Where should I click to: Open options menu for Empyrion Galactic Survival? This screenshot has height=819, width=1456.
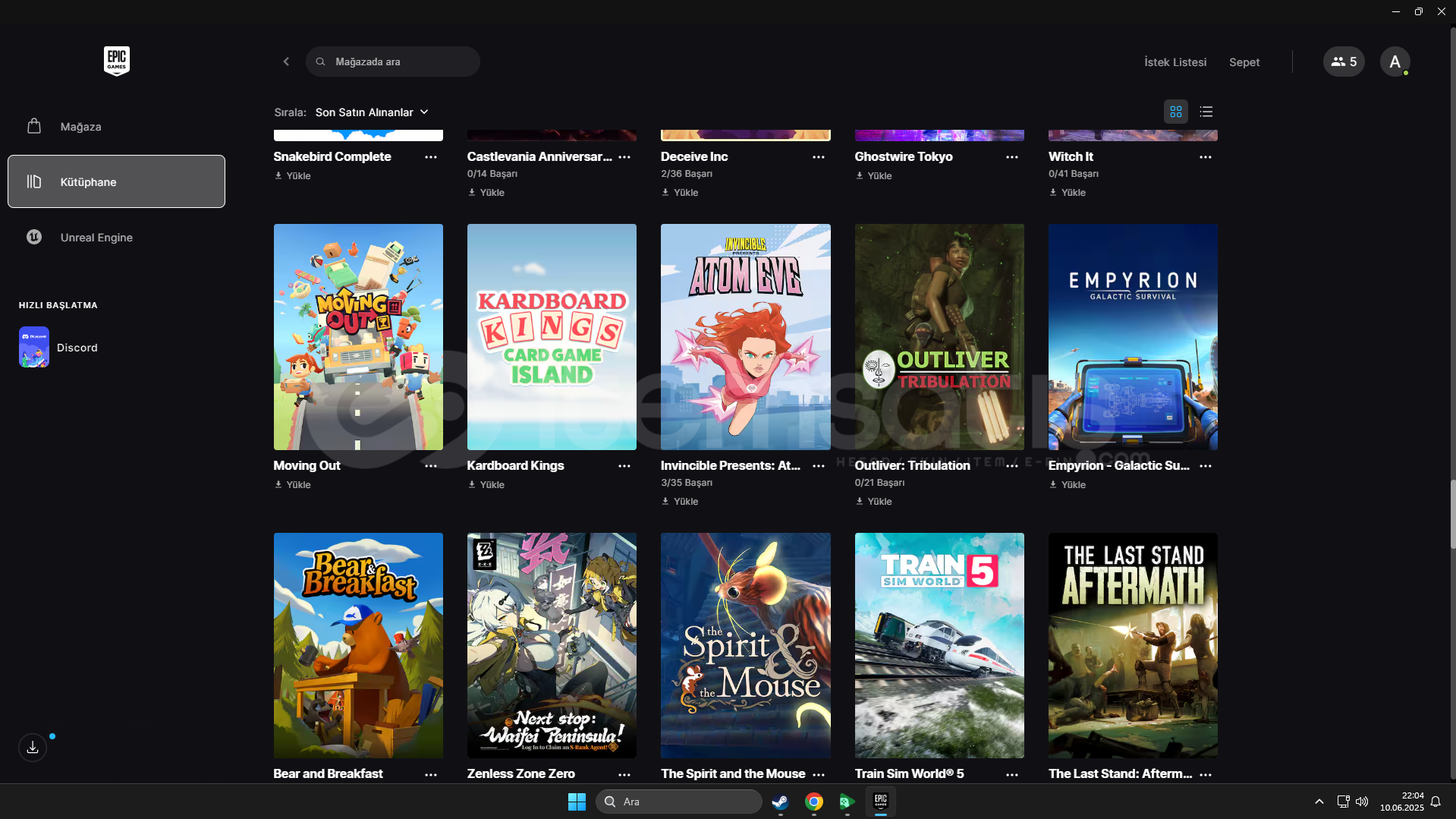[1206, 466]
